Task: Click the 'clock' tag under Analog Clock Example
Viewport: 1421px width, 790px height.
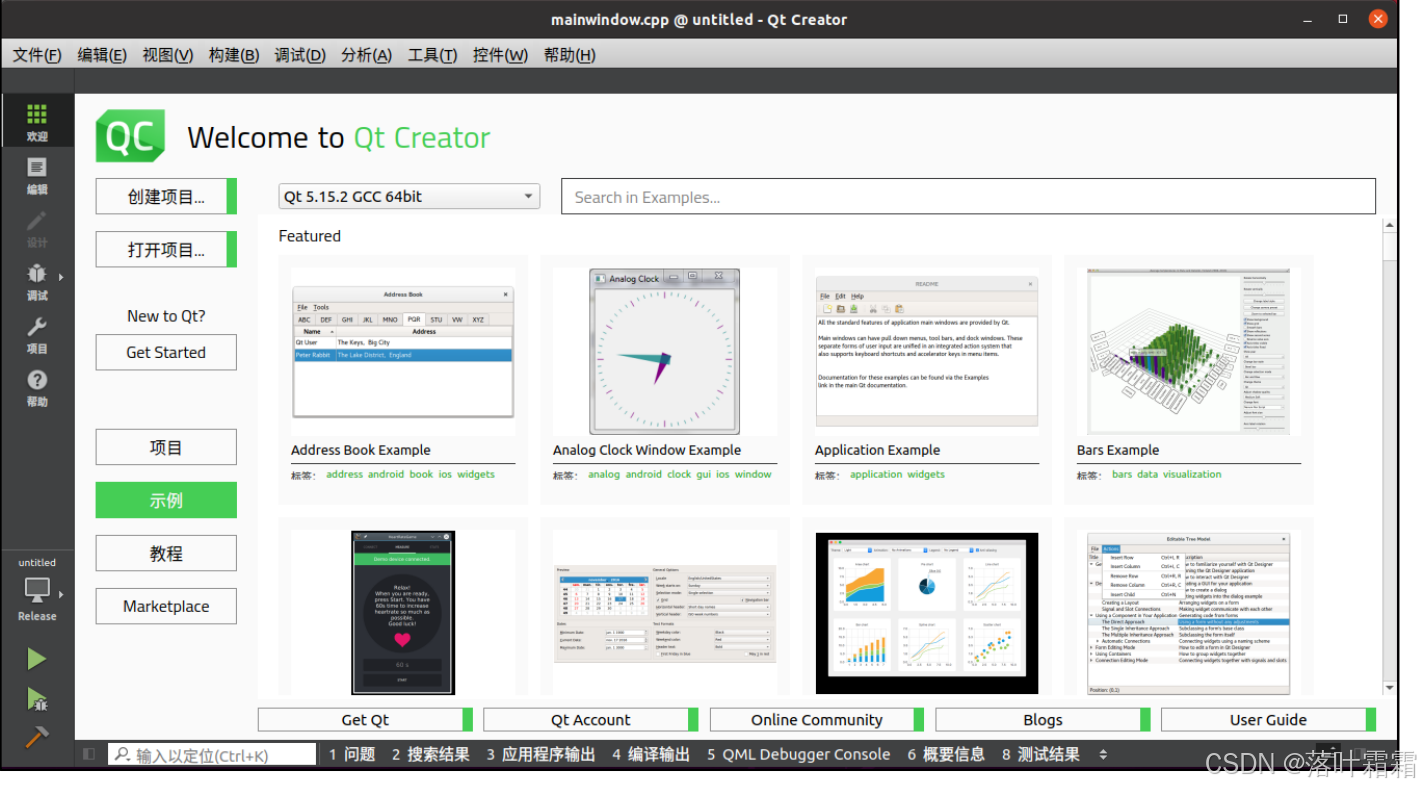Action: pos(679,474)
